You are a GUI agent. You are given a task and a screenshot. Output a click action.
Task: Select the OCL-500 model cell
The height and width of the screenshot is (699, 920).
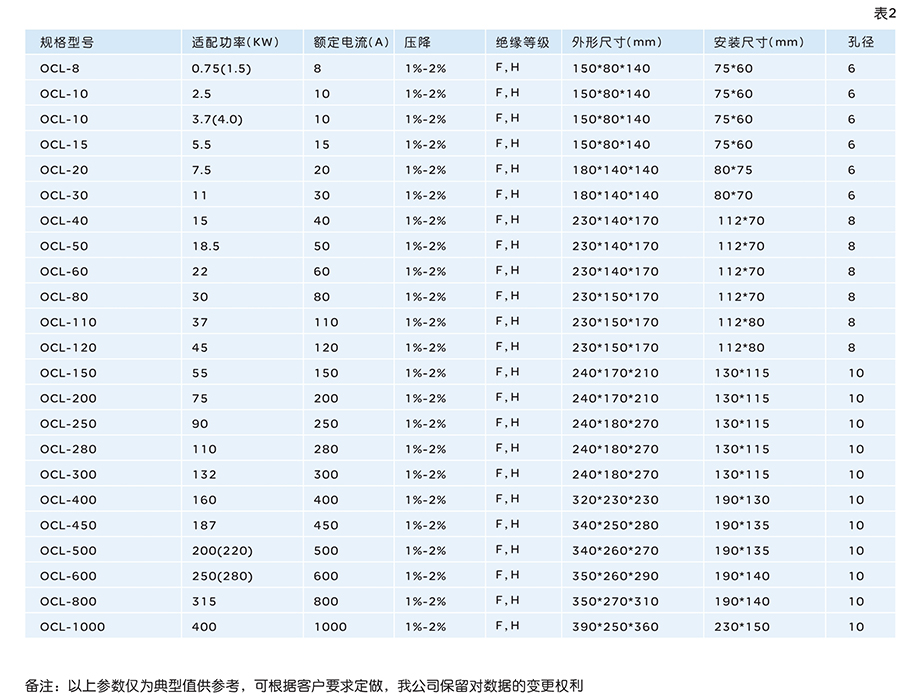68,550
